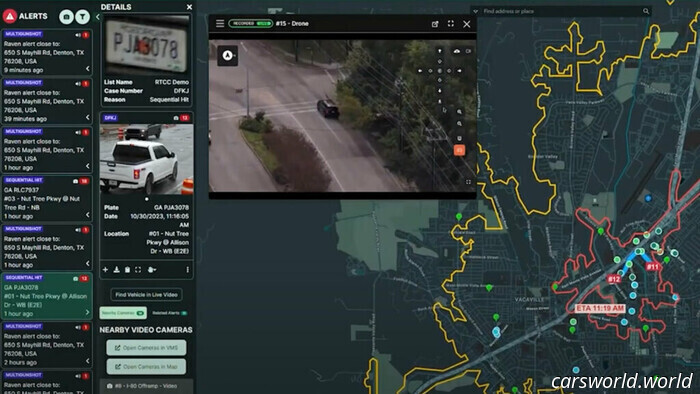Download the plate read using download icon

116,270
